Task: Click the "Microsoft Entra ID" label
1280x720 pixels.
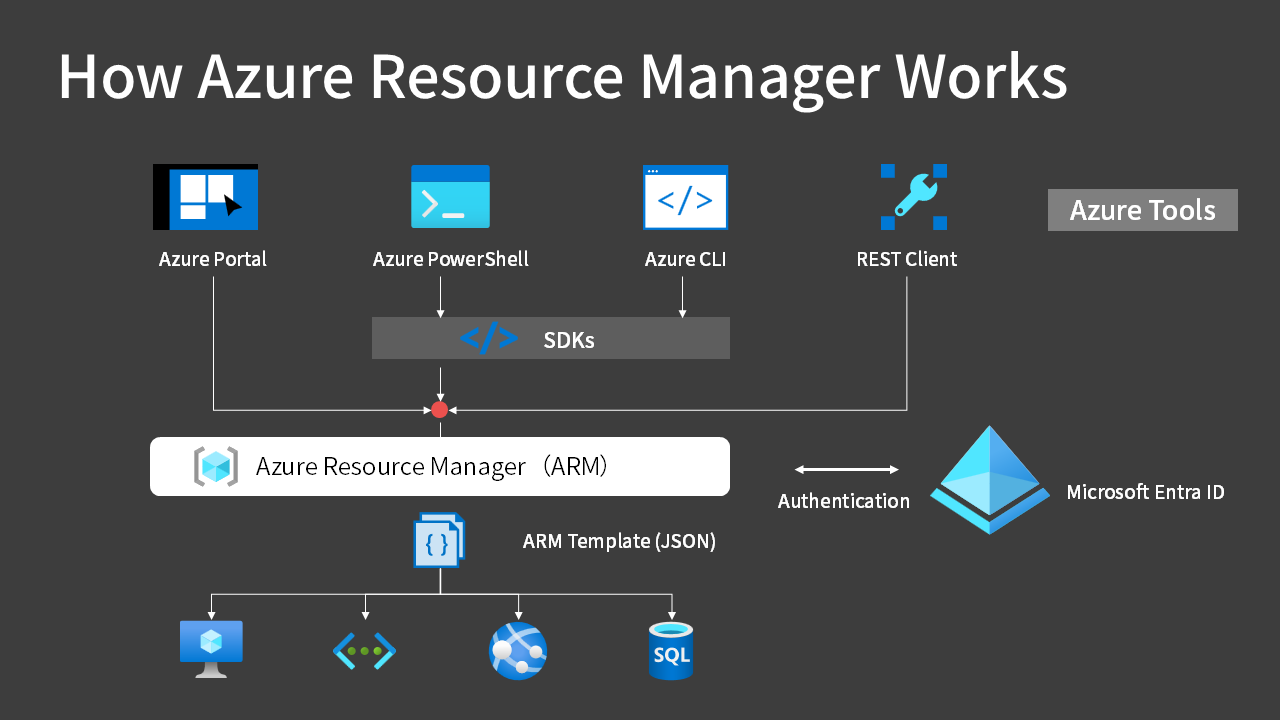Action: tap(1146, 492)
